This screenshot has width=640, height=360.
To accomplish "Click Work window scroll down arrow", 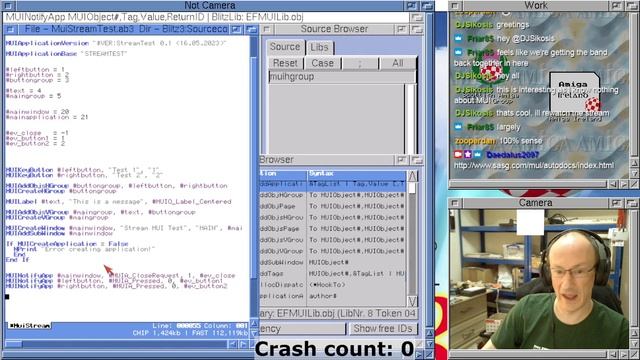I will (x=634, y=173).
